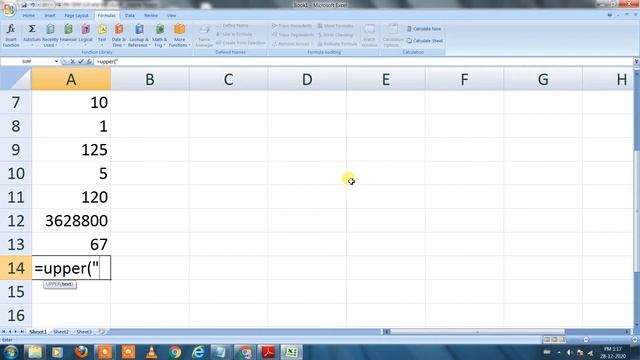This screenshot has height=360, width=640.
Task: Click cell containing 3628800
Action: (x=71, y=221)
